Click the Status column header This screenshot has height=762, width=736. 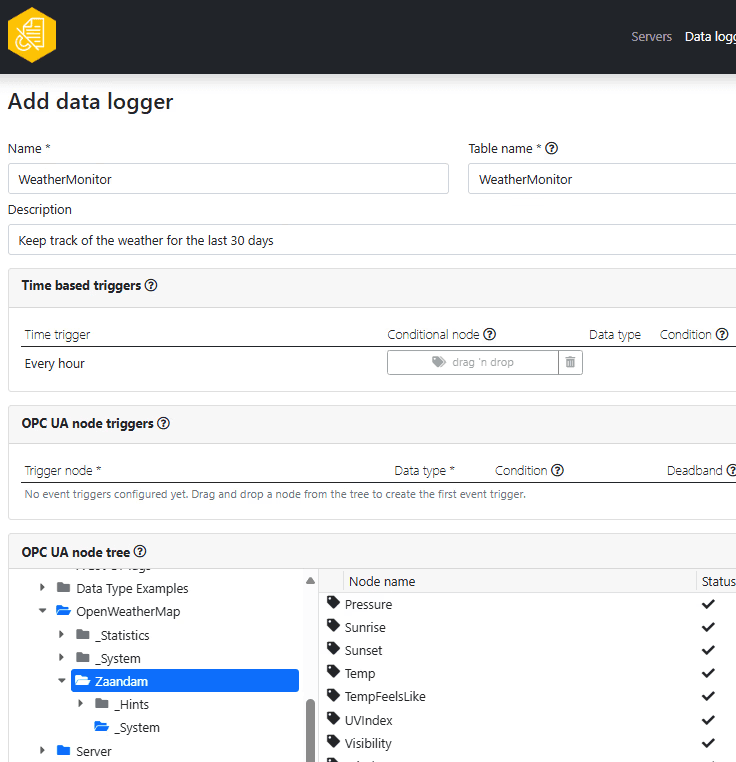pyautogui.click(x=718, y=581)
